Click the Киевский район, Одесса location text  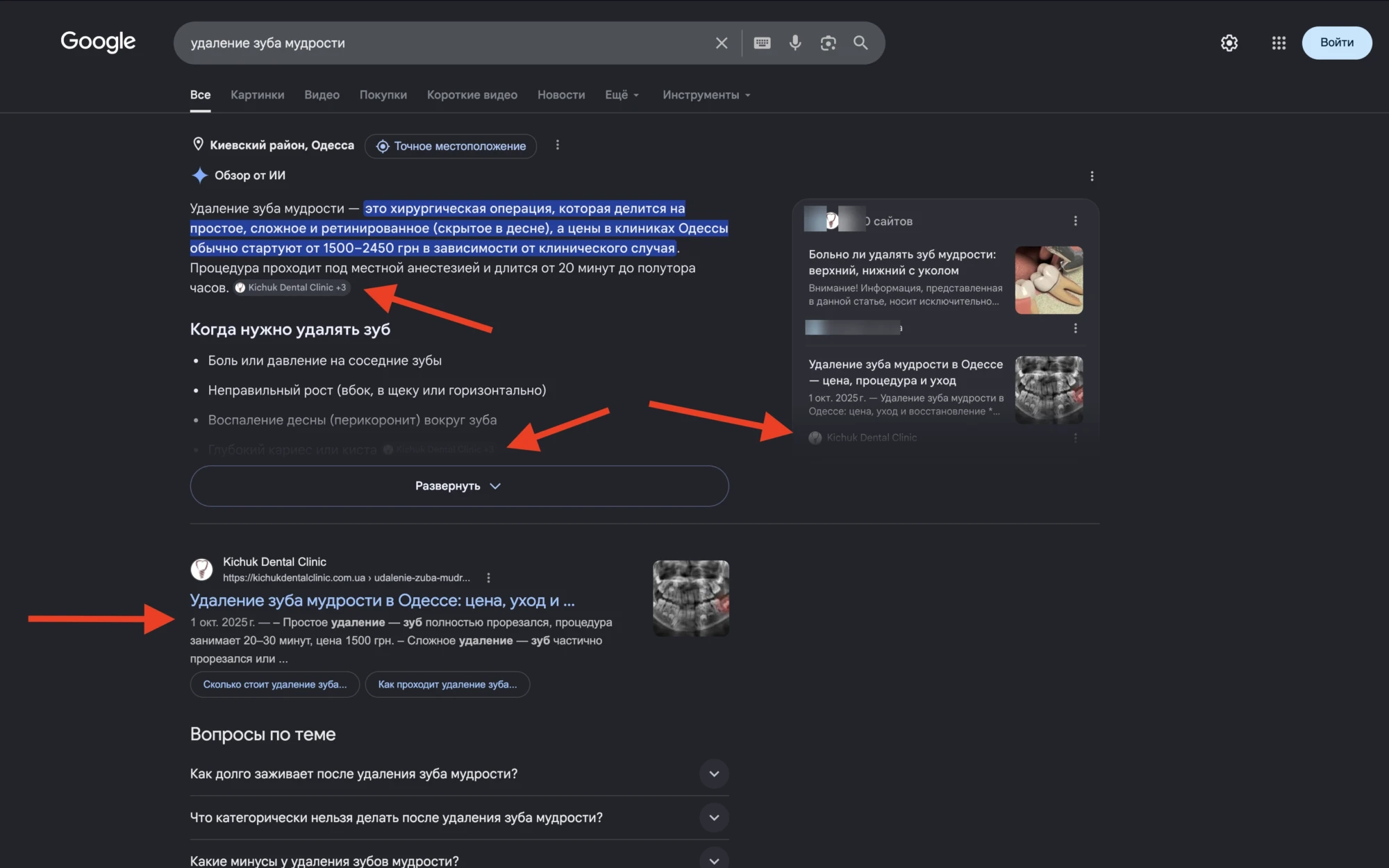(x=282, y=145)
